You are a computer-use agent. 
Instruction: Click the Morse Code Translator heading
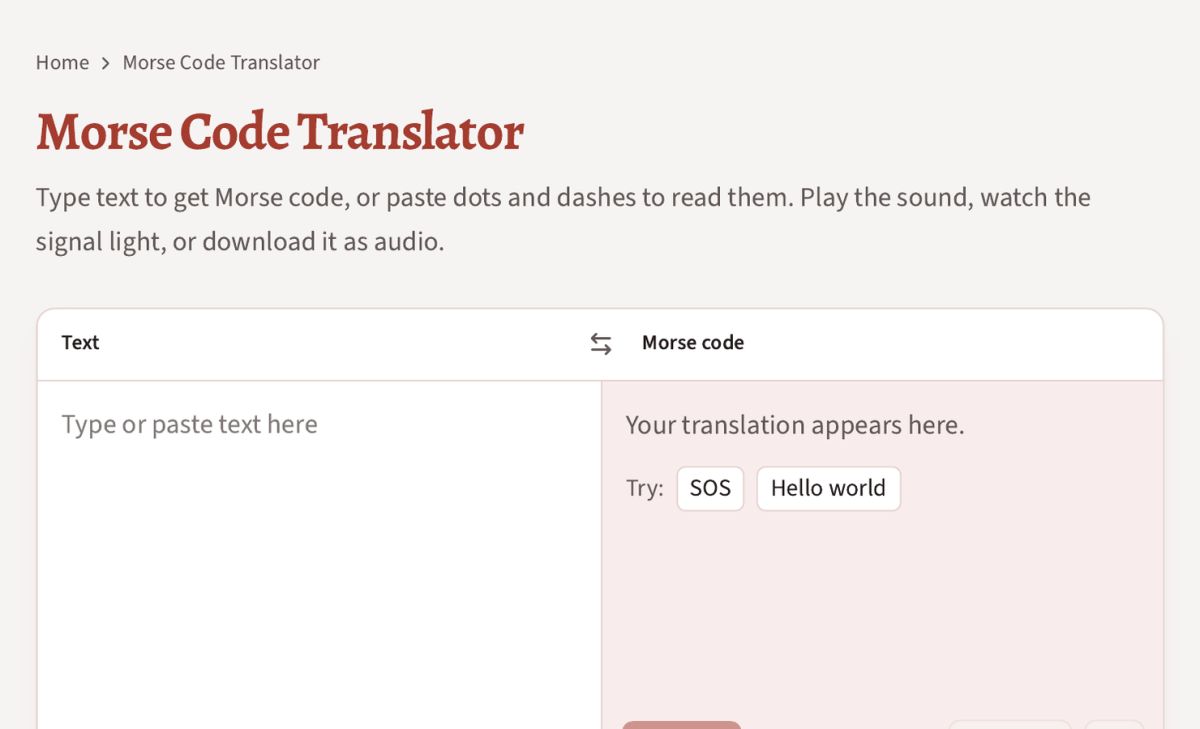280,131
